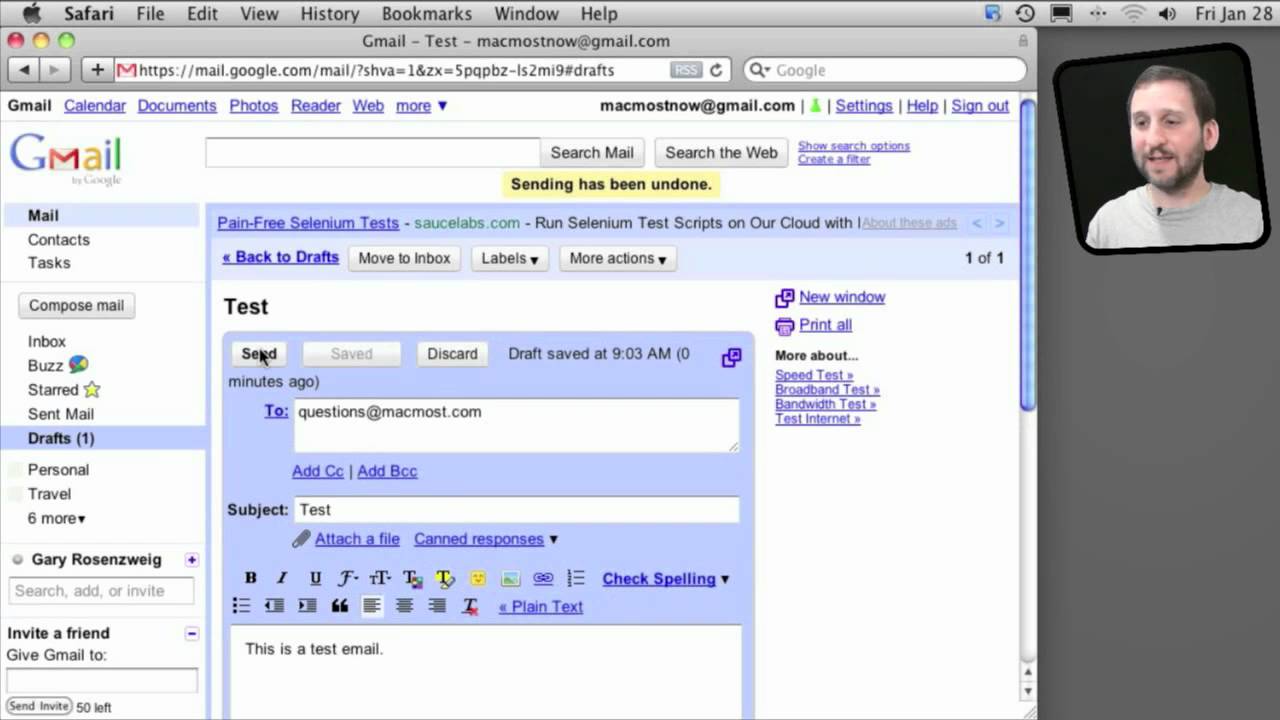Insert a hyperlink with the link icon
This screenshot has height=720, width=1280.
click(x=543, y=578)
